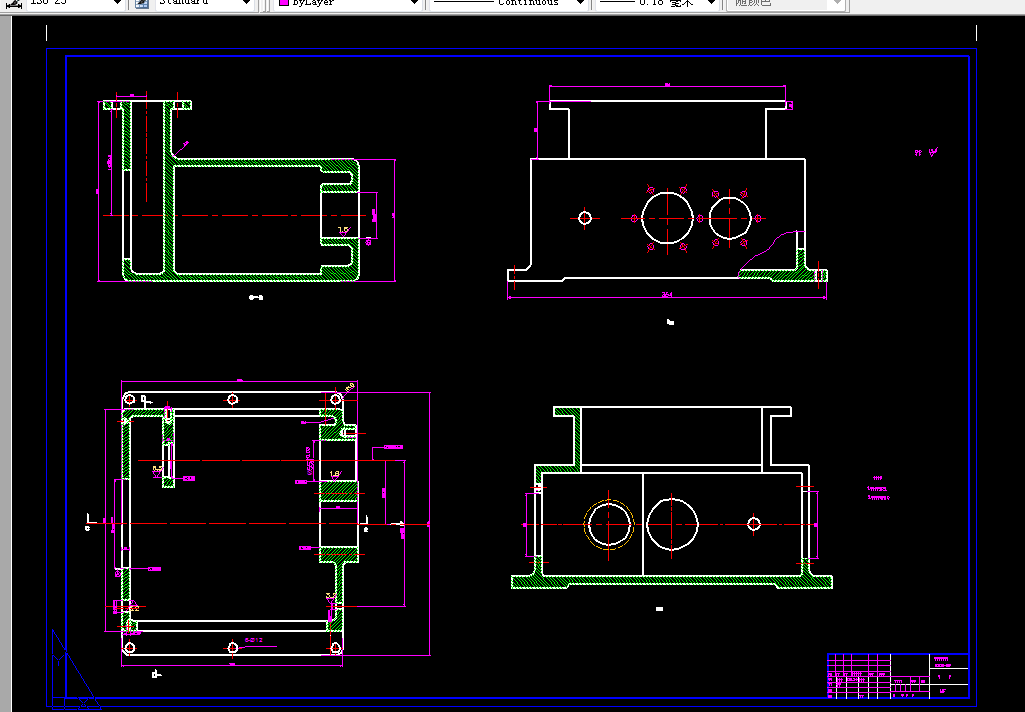Select the 7.5 roughness value in section view
Screen dimensions: 1025x712
343,230
